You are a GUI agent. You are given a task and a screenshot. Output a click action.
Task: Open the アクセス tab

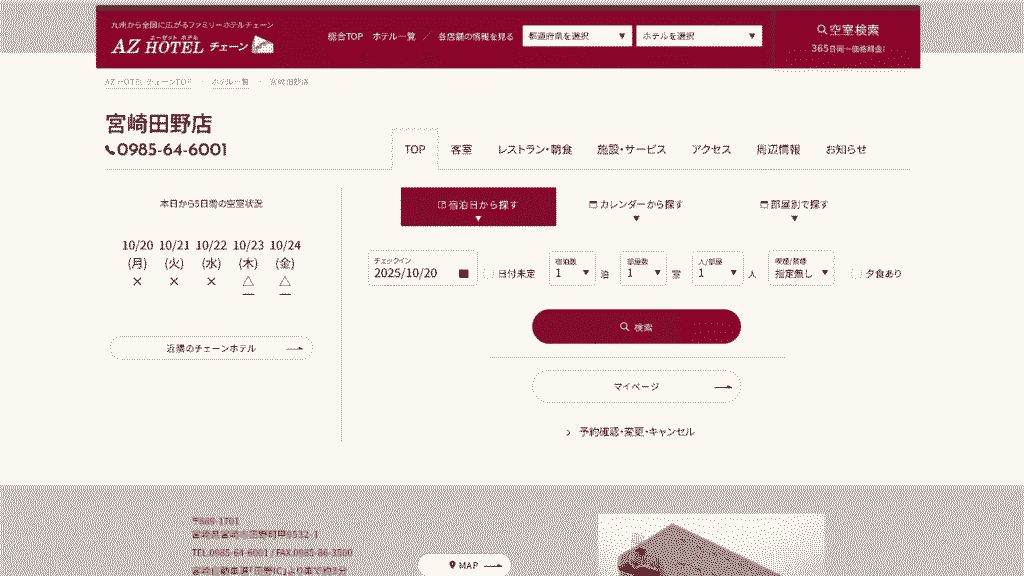[x=711, y=150]
